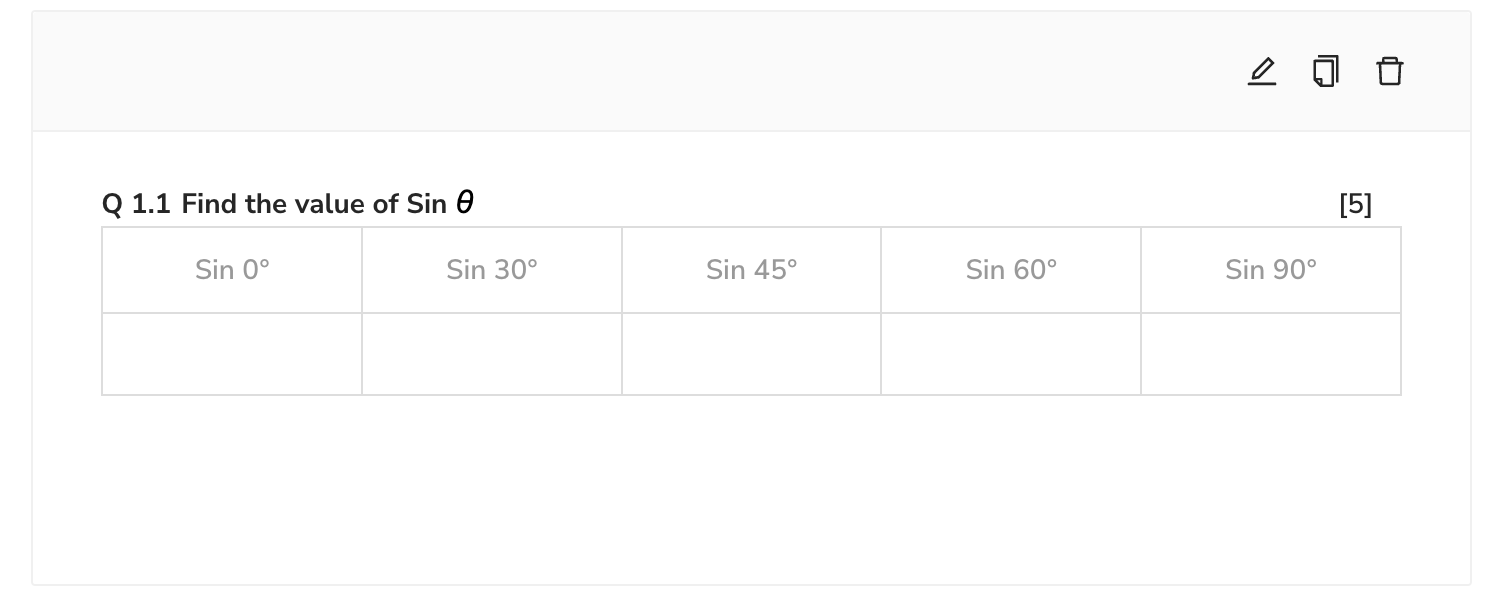The image size is (1506, 604).
Task: Click the empty cell under Sin 90°
Action: point(1271,354)
